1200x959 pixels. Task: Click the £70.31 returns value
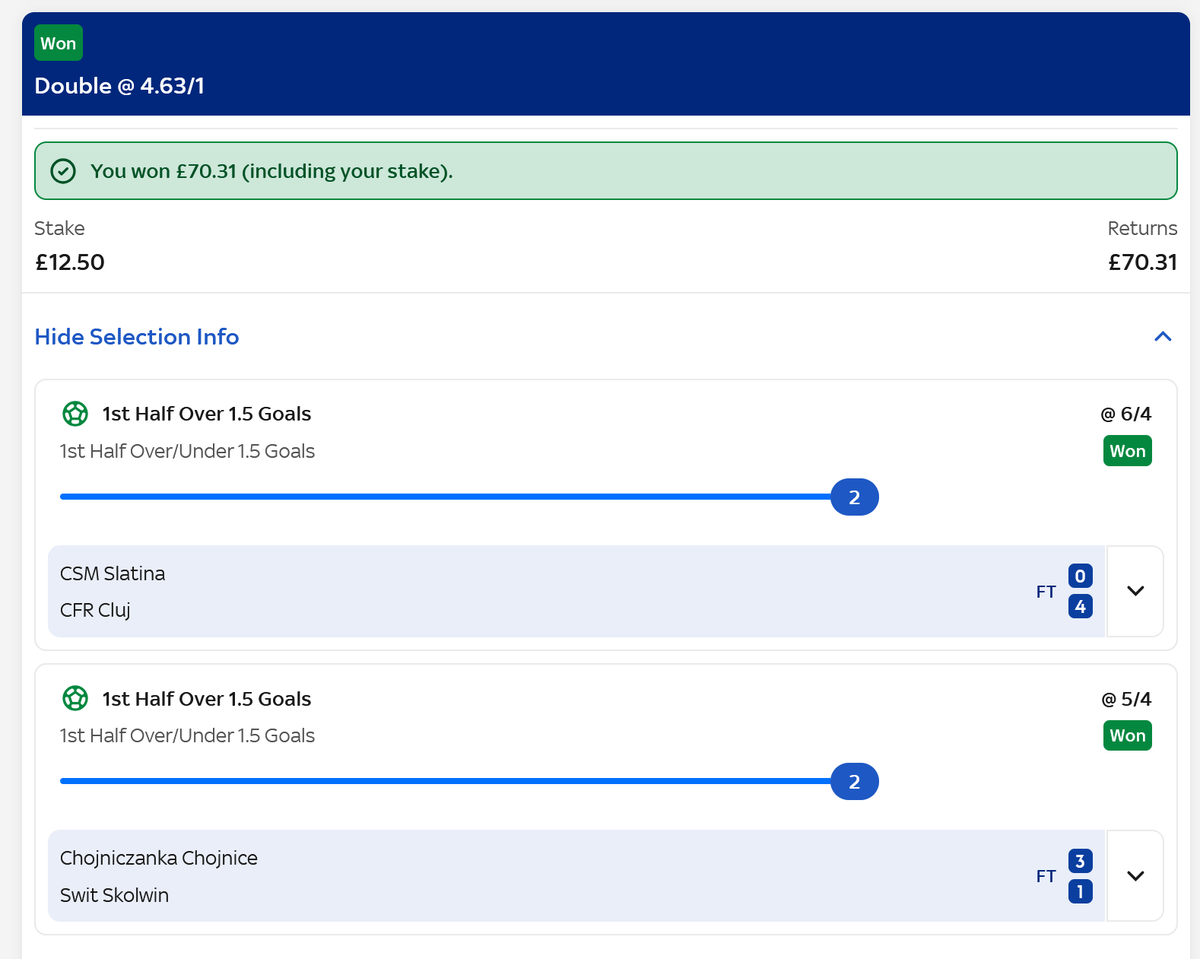click(1142, 263)
